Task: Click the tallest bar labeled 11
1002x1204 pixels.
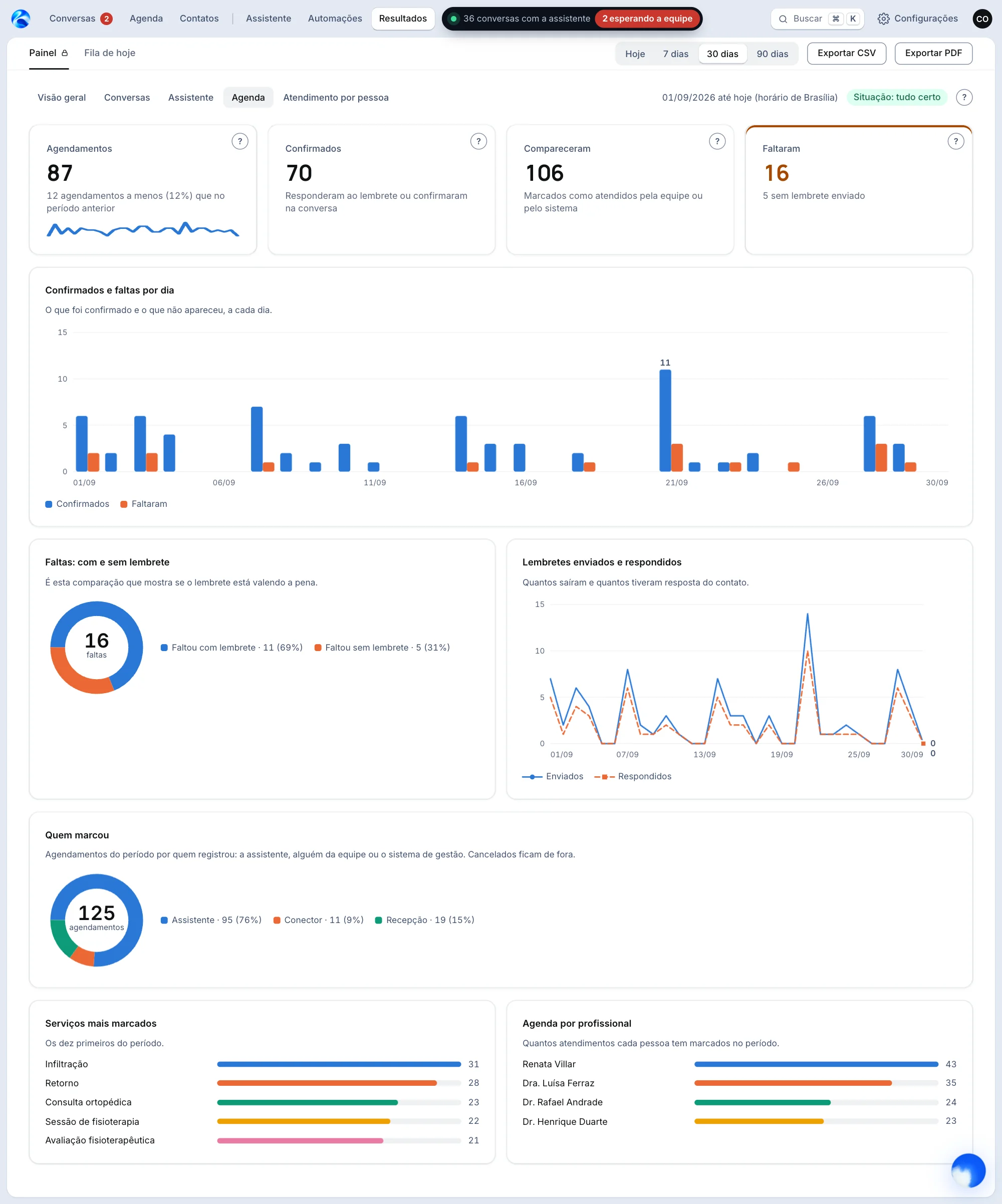Action: tap(665, 420)
